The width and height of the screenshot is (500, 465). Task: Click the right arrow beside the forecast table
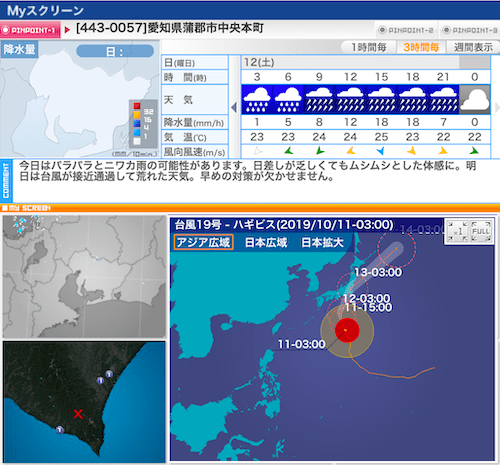[497, 107]
